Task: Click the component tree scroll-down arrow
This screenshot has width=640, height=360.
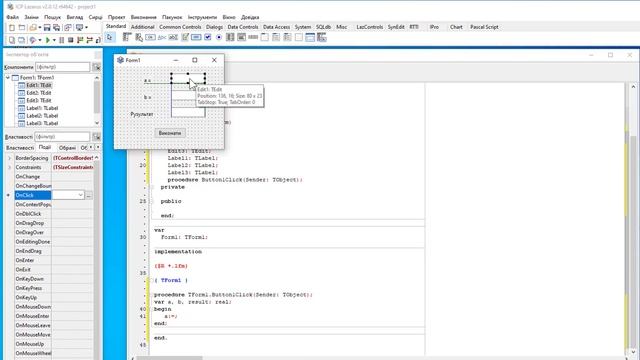Action: [97, 123]
